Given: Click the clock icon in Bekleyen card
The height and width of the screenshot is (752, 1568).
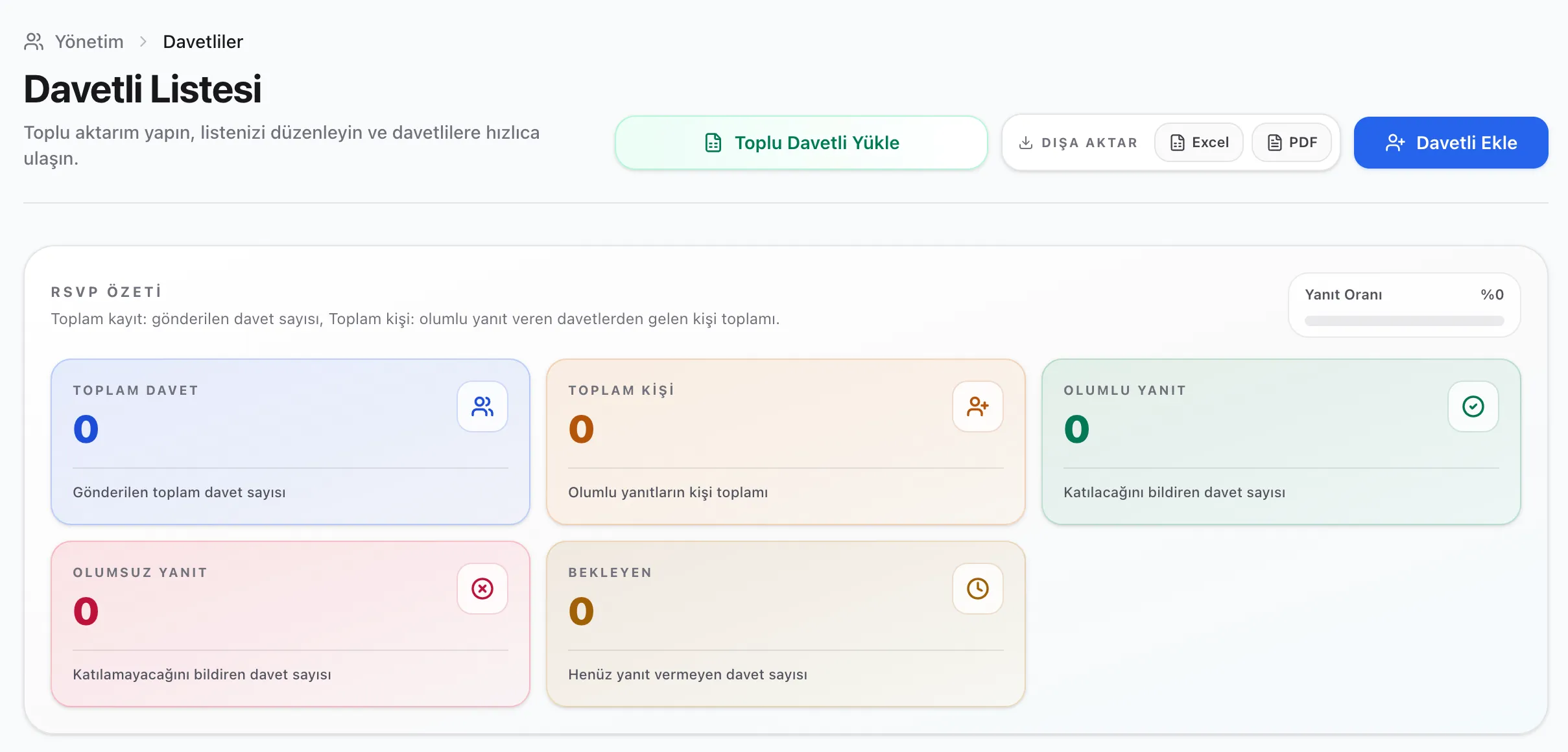Looking at the screenshot, I should [x=977, y=589].
